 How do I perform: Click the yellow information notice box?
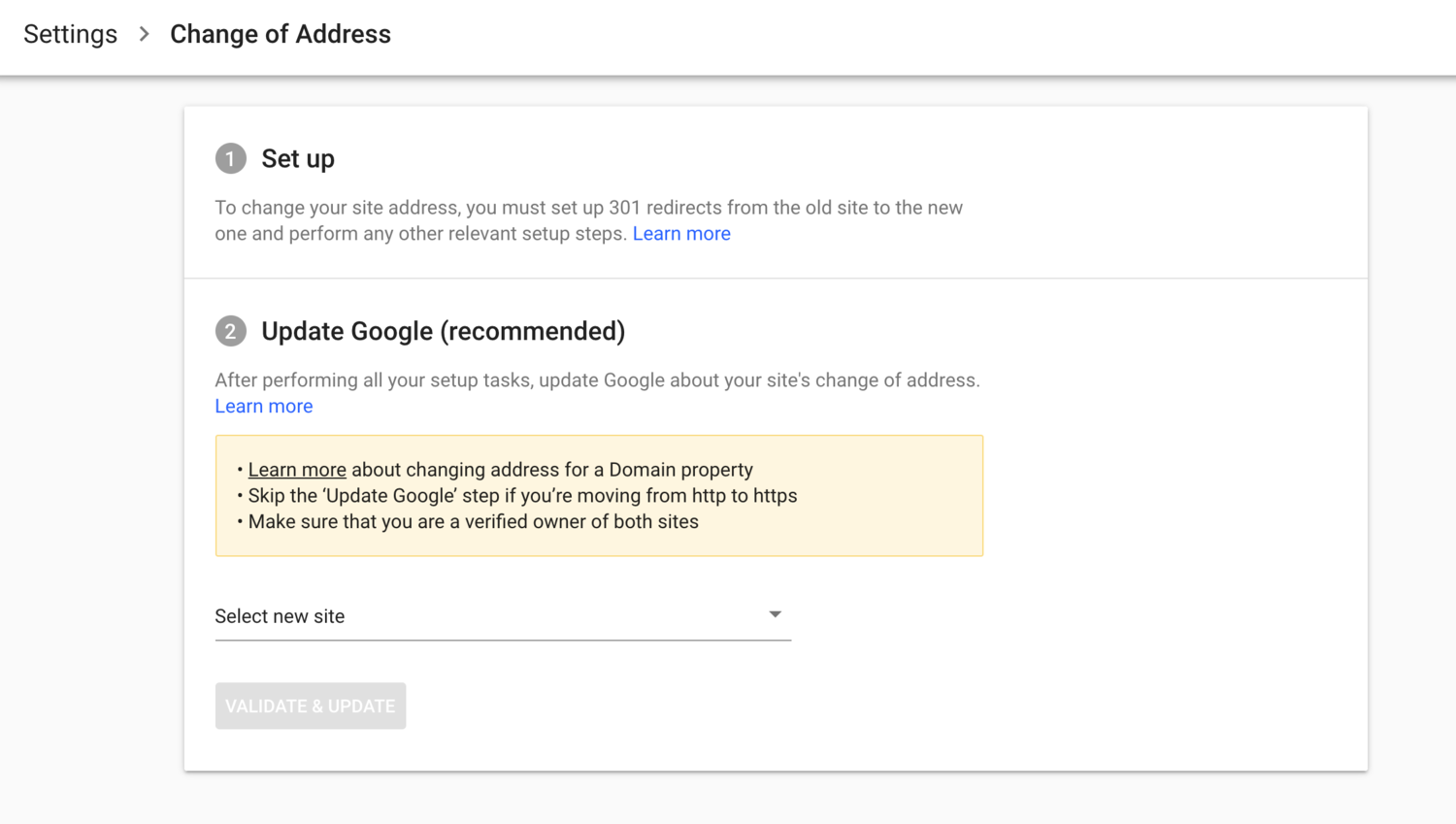pos(598,495)
